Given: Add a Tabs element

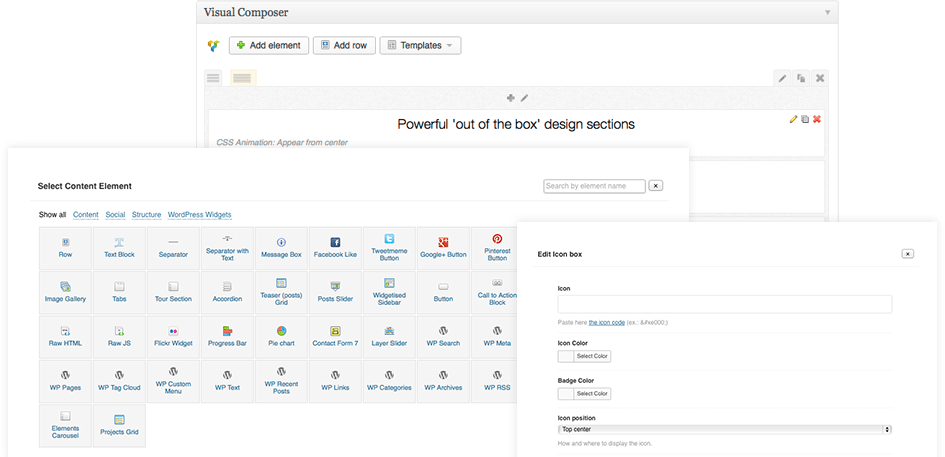Looking at the screenshot, I should coord(119,292).
